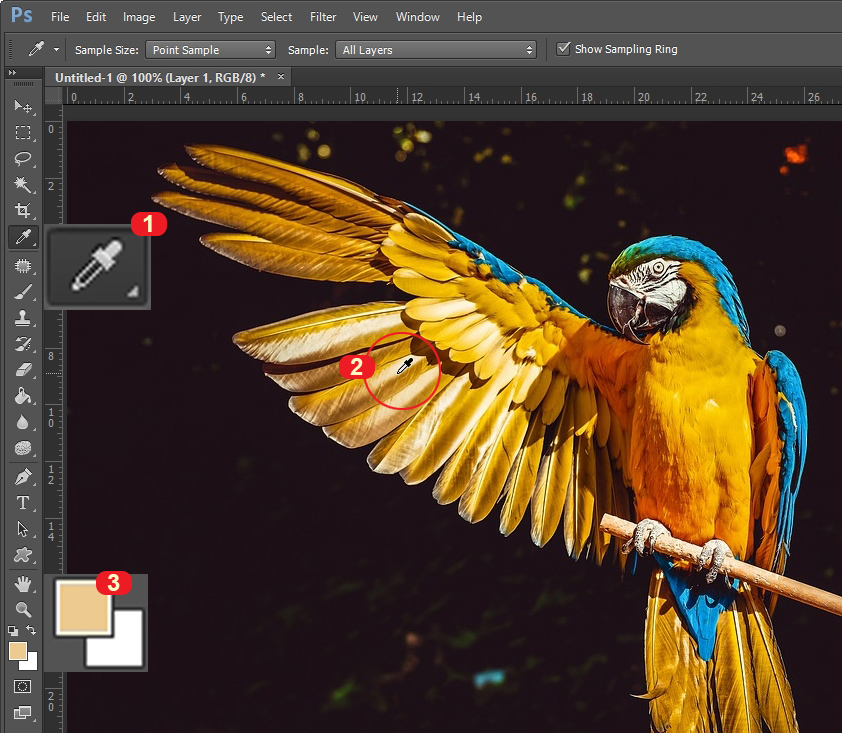Click the ruler origin corner box
Viewport: 842px width, 733px height.
coord(53,96)
